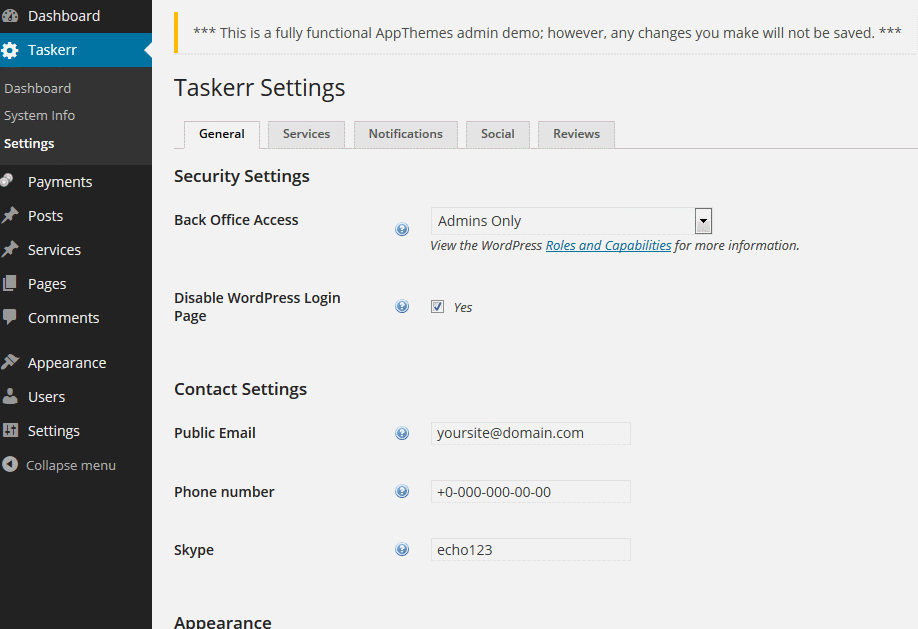Click the Collapse menu button

76,465
